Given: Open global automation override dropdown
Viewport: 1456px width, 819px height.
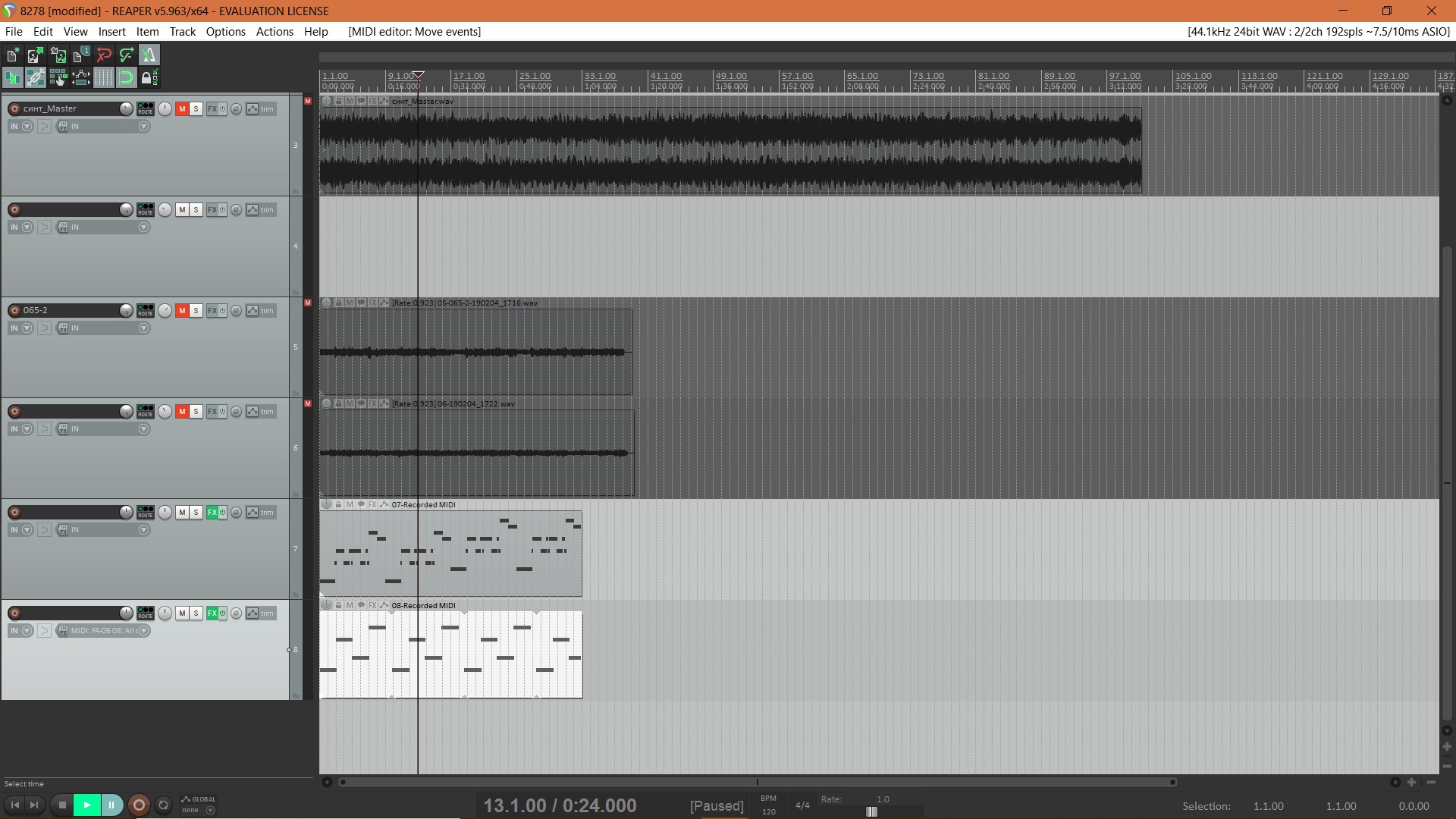Looking at the screenshot, I should pos(210,810).
